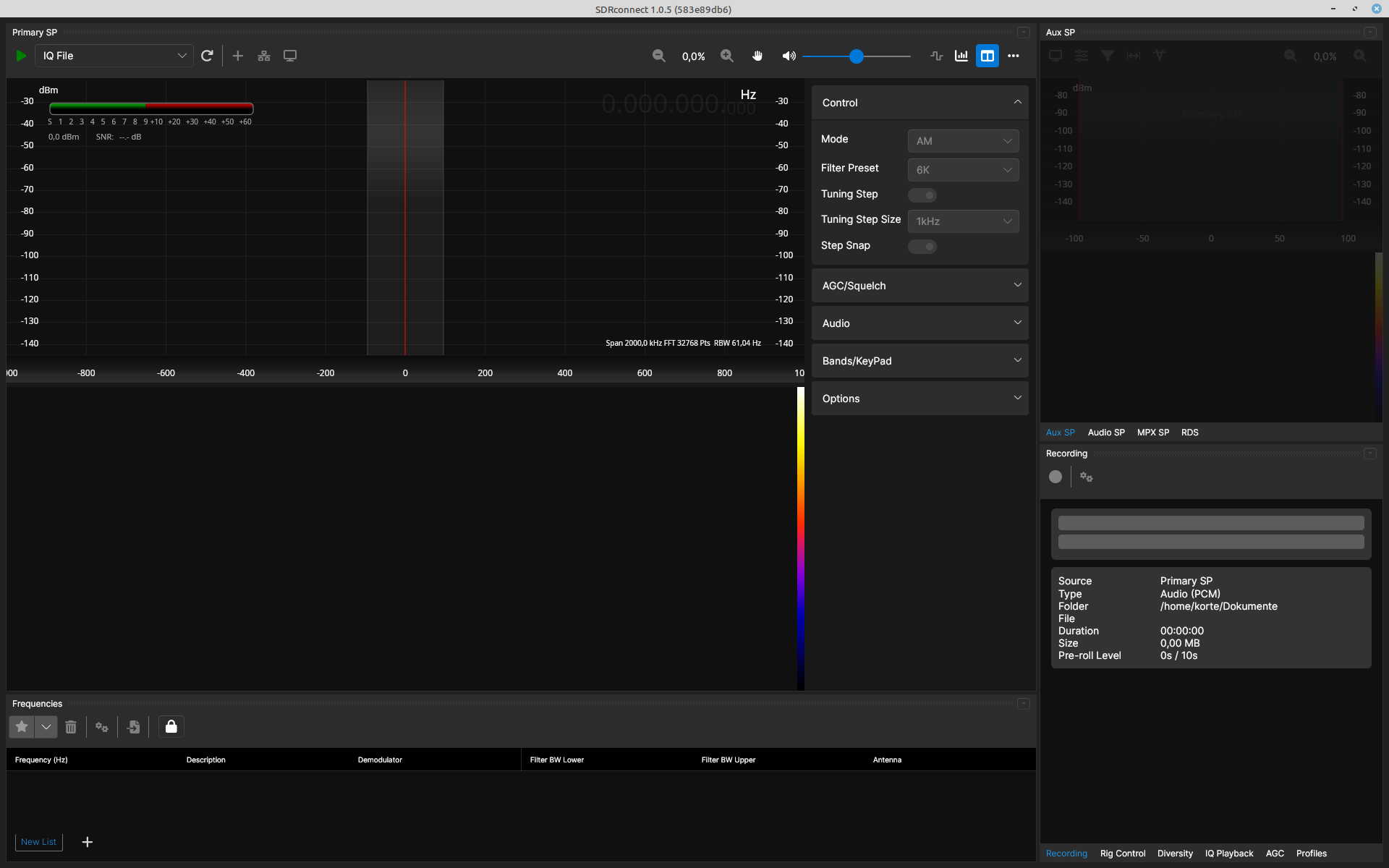
Task: Zoom in the primary spectrum
Action: click(x=726, y=56)
